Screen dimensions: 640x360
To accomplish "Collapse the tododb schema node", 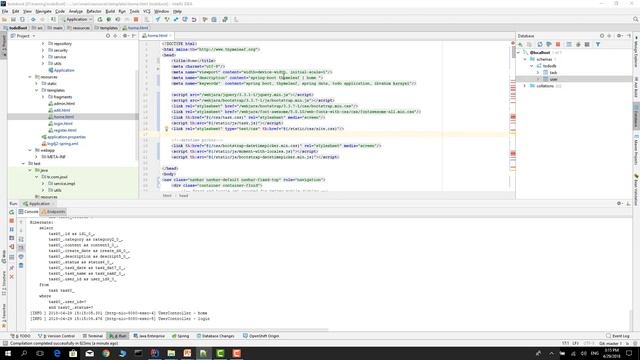I will point(532,66).
